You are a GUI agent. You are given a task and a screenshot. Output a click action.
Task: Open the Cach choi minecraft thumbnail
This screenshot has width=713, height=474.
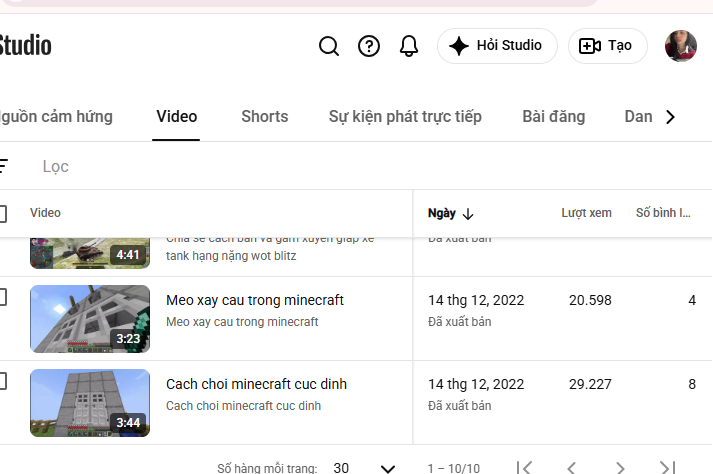click(90, 403)
